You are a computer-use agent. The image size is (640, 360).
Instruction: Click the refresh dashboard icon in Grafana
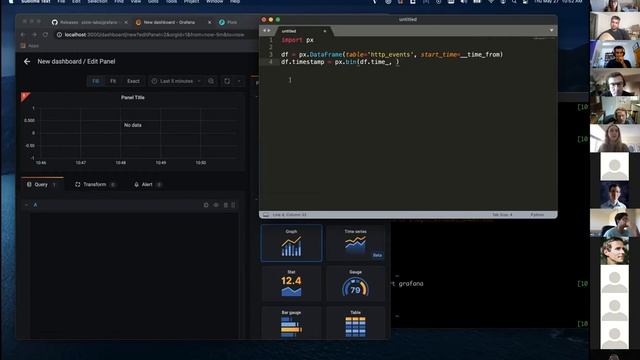(227, 81)
